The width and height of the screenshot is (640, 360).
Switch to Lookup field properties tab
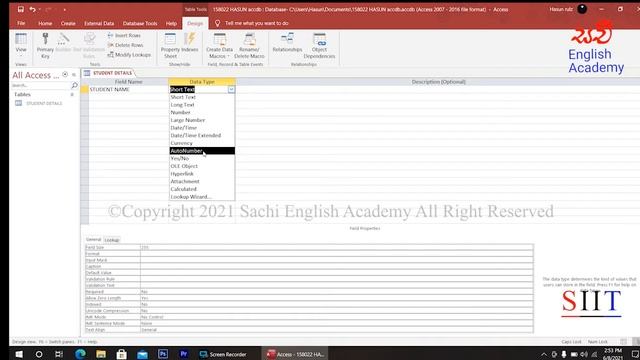[x=111, y=240]
